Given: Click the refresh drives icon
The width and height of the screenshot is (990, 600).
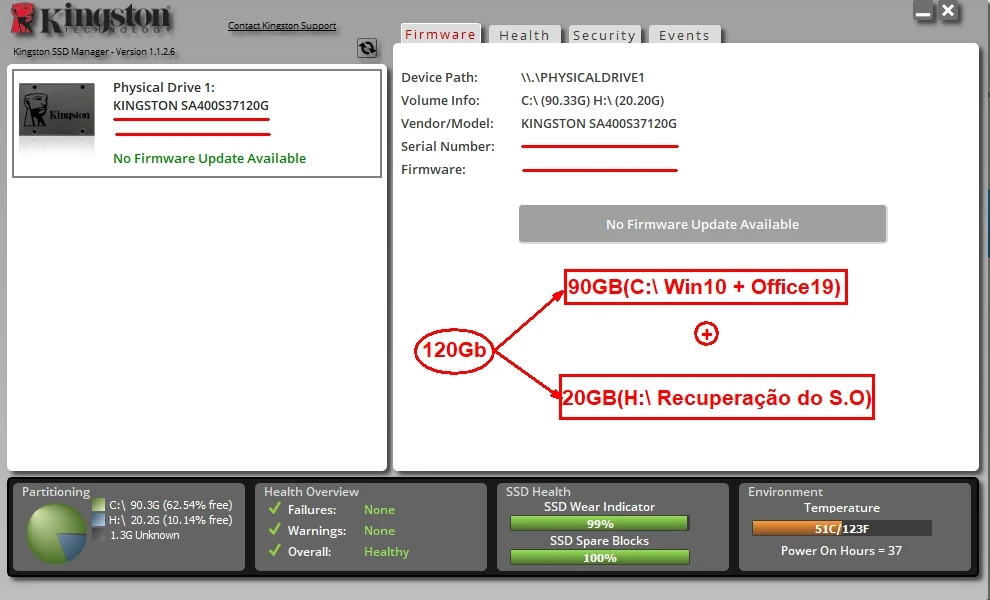Looking at the screenshot, I should point(367,48).
